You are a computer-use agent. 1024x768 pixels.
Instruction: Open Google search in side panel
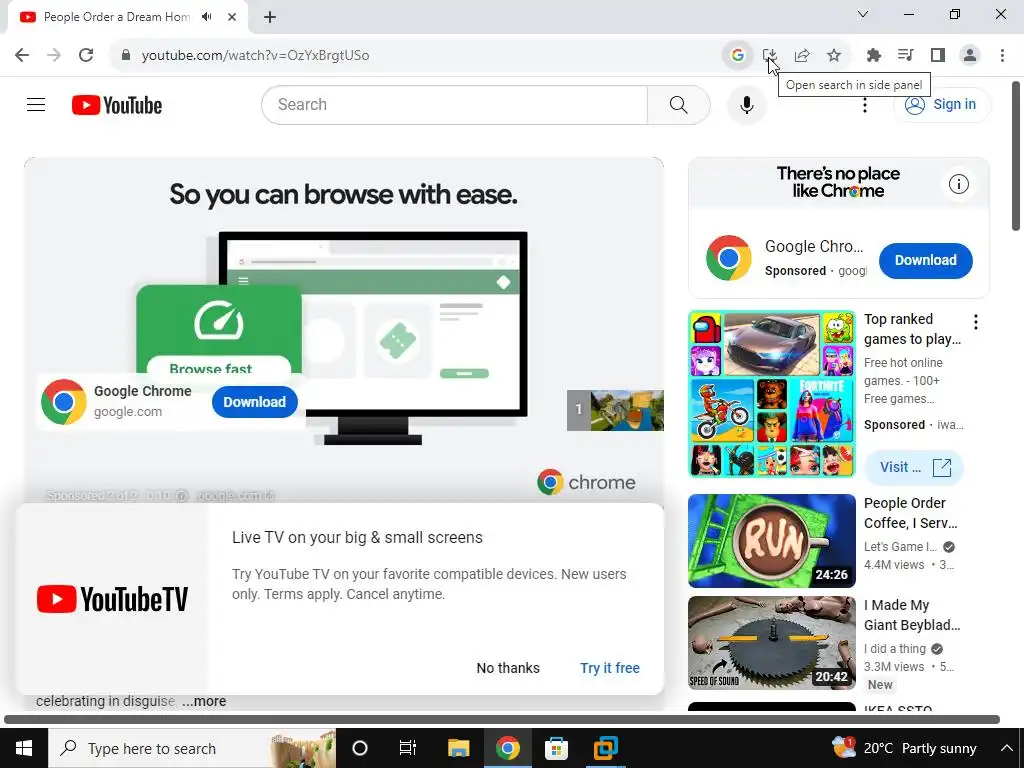737,55
